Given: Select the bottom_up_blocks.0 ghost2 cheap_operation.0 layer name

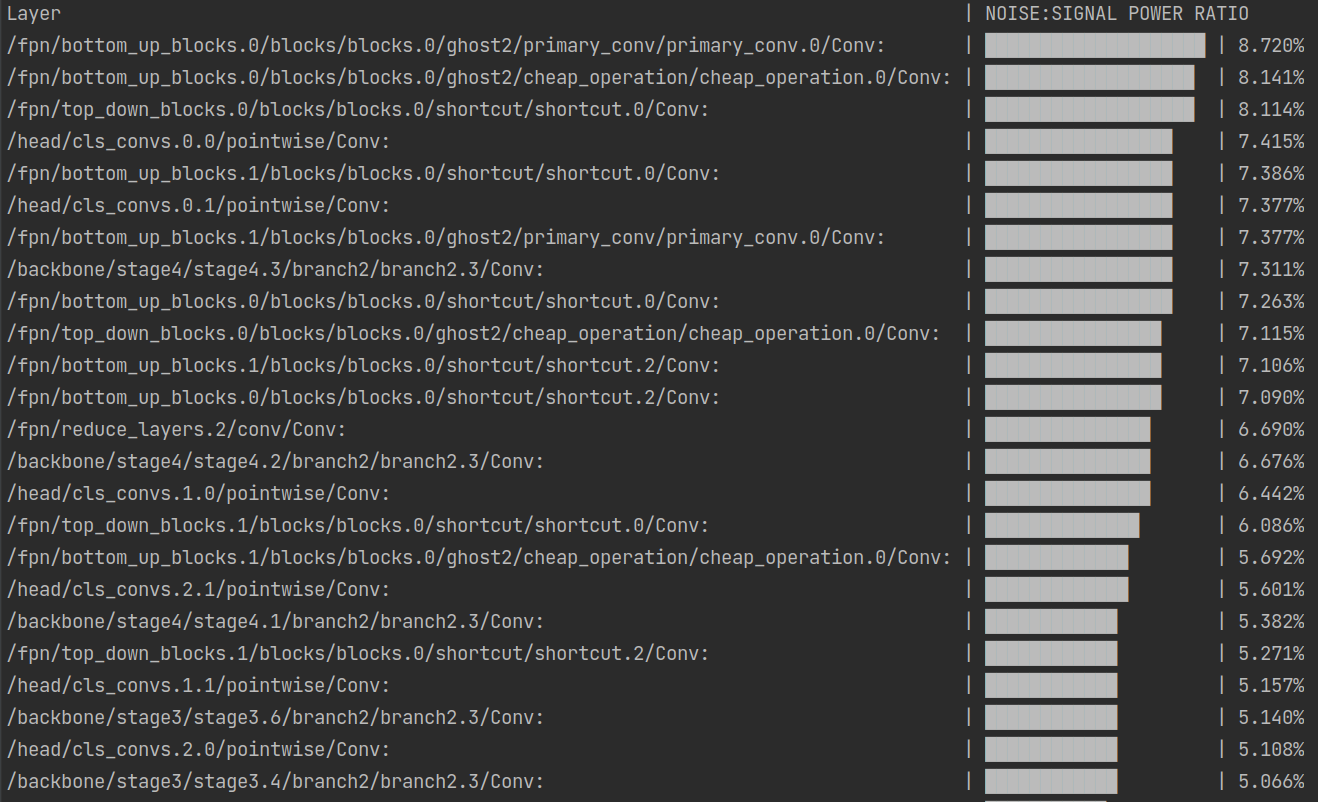Looking at the screenshot, I should [x=479, y=78].
